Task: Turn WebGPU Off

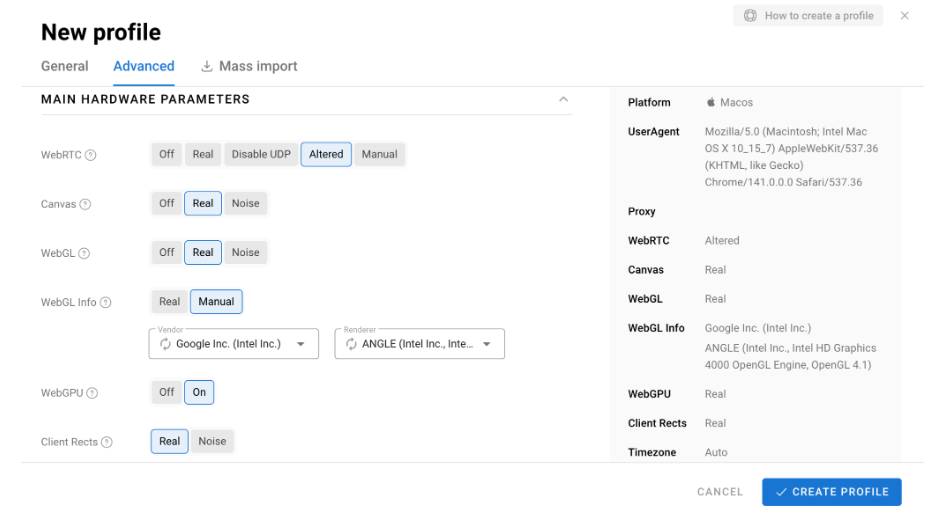Action: [166, 392]
